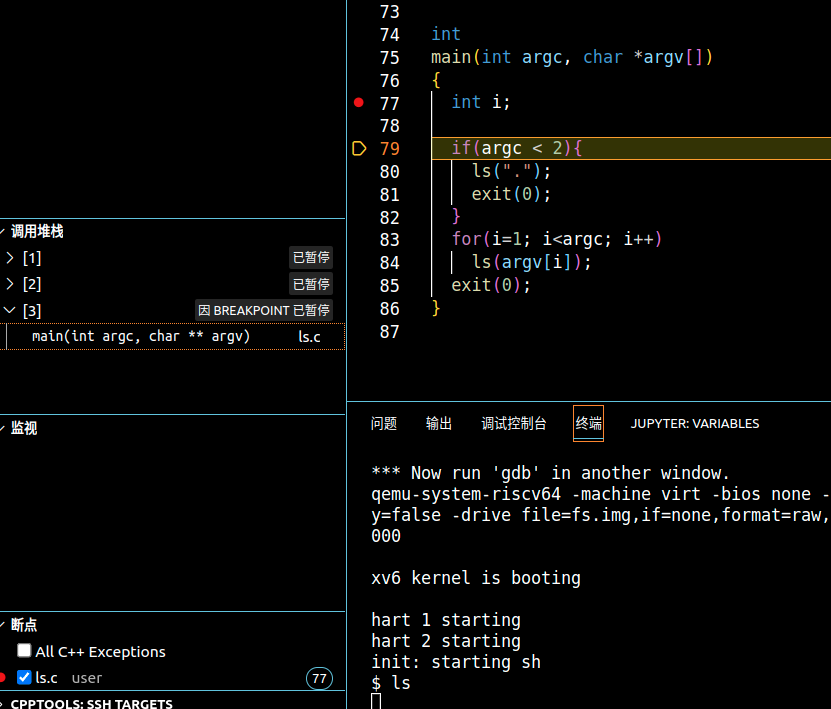Image resolution: width=831 pixels, height=709 pixels.
Task: Click the yellow current-line arrow at line 79
Action: click(359, 148)
